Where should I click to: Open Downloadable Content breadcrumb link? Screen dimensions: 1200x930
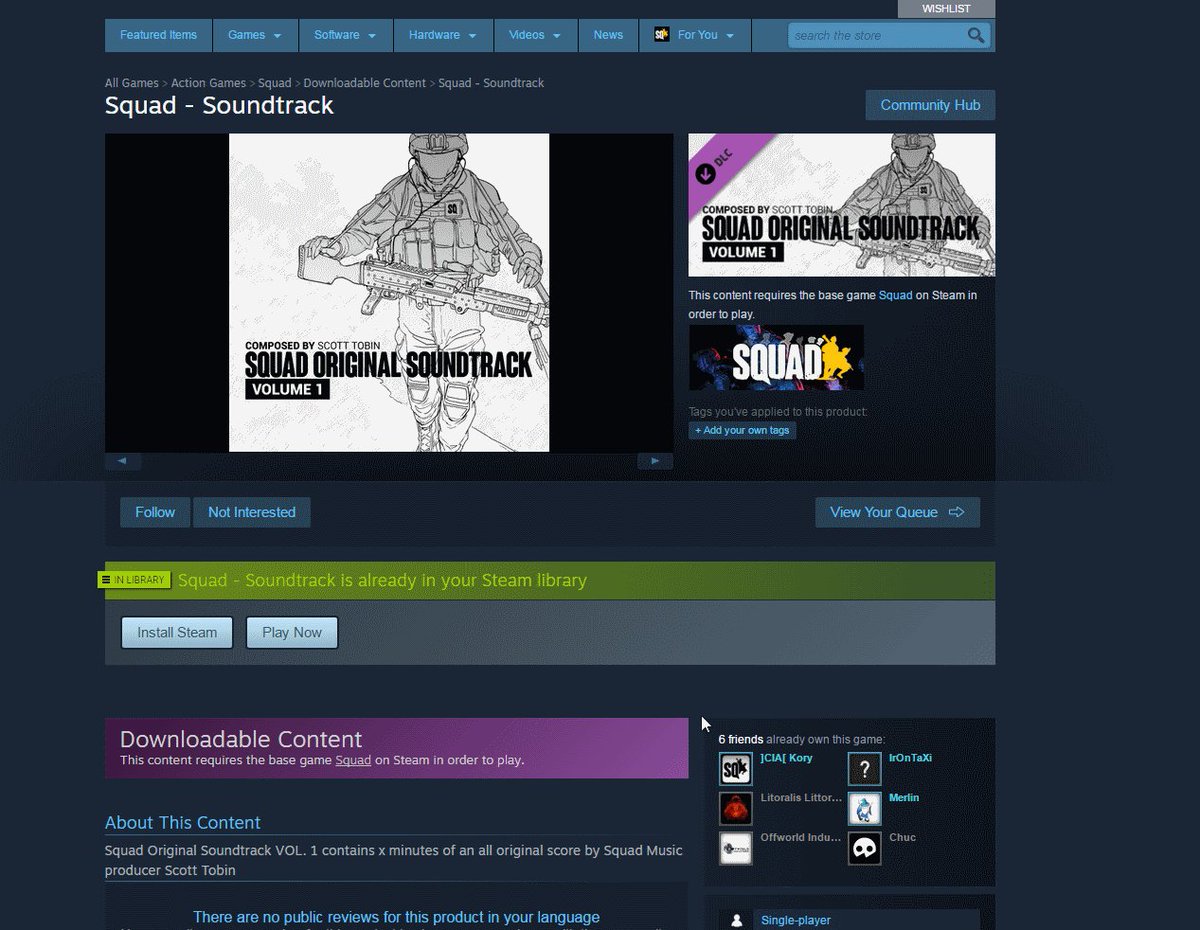pyautogui.click(x=364, y=83)
